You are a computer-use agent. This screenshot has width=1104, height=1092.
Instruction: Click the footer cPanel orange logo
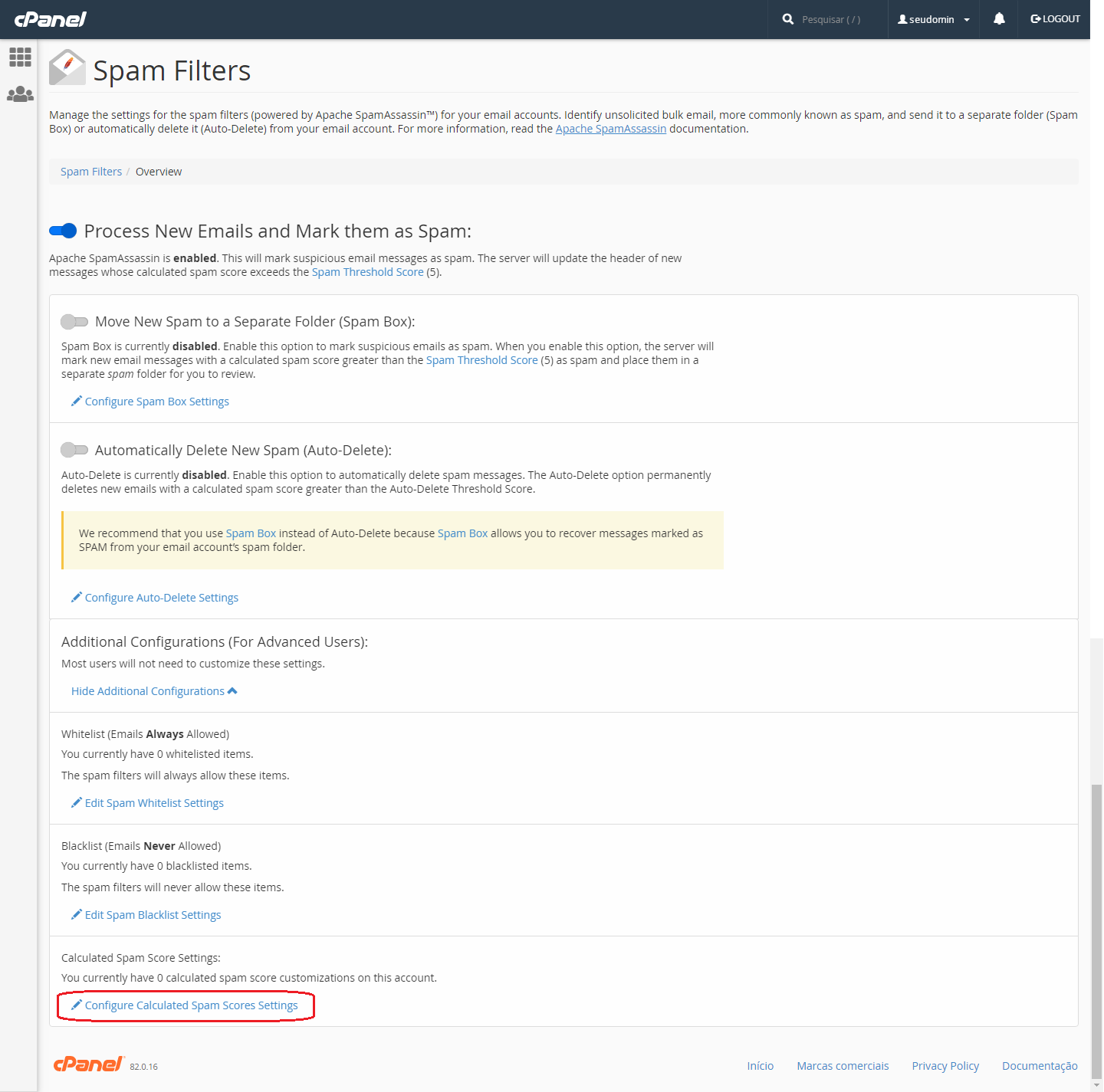pos(88,1064)
